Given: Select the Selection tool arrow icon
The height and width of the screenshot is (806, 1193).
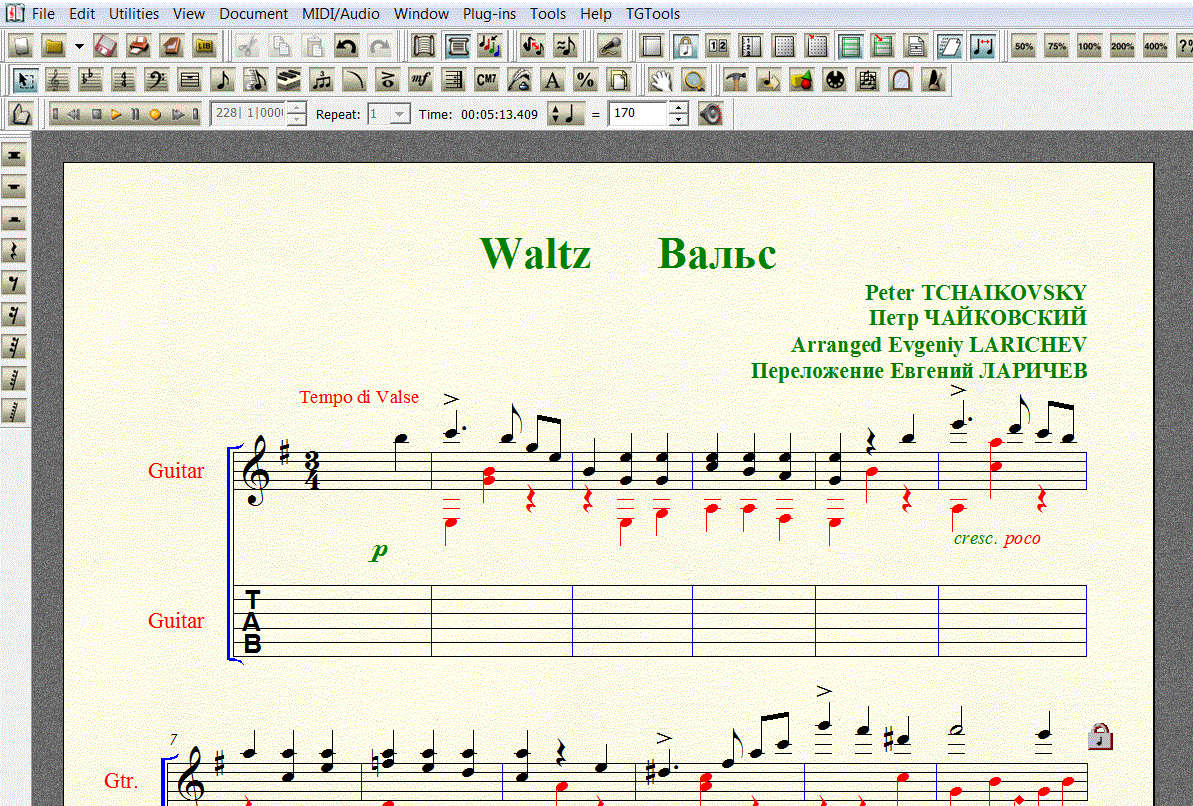Looking at the screenshot, I should (x=24, y=80).
